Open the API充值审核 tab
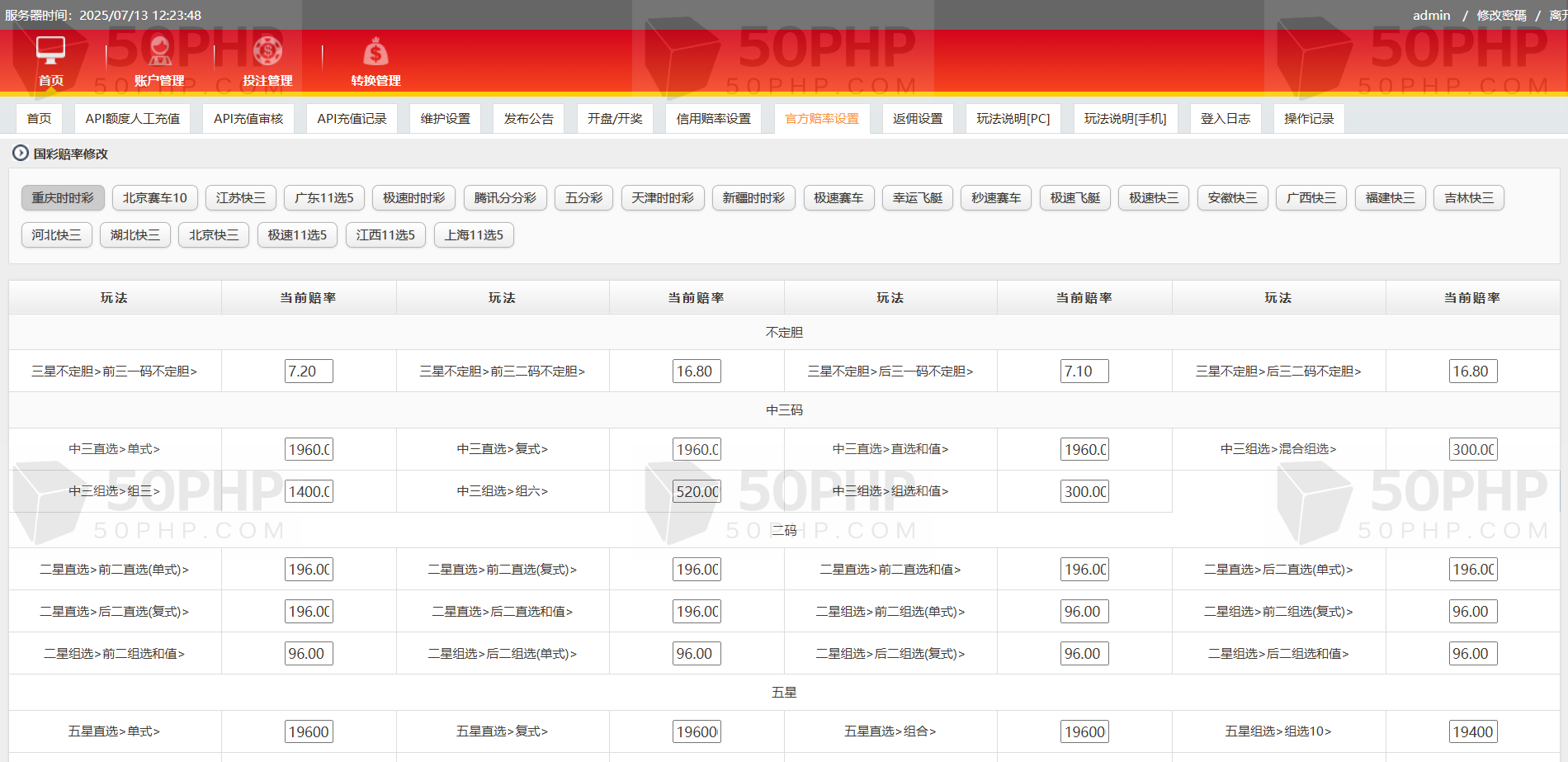Image resolution: width=1568 pixels, height=762 pixels. point(248,119)
